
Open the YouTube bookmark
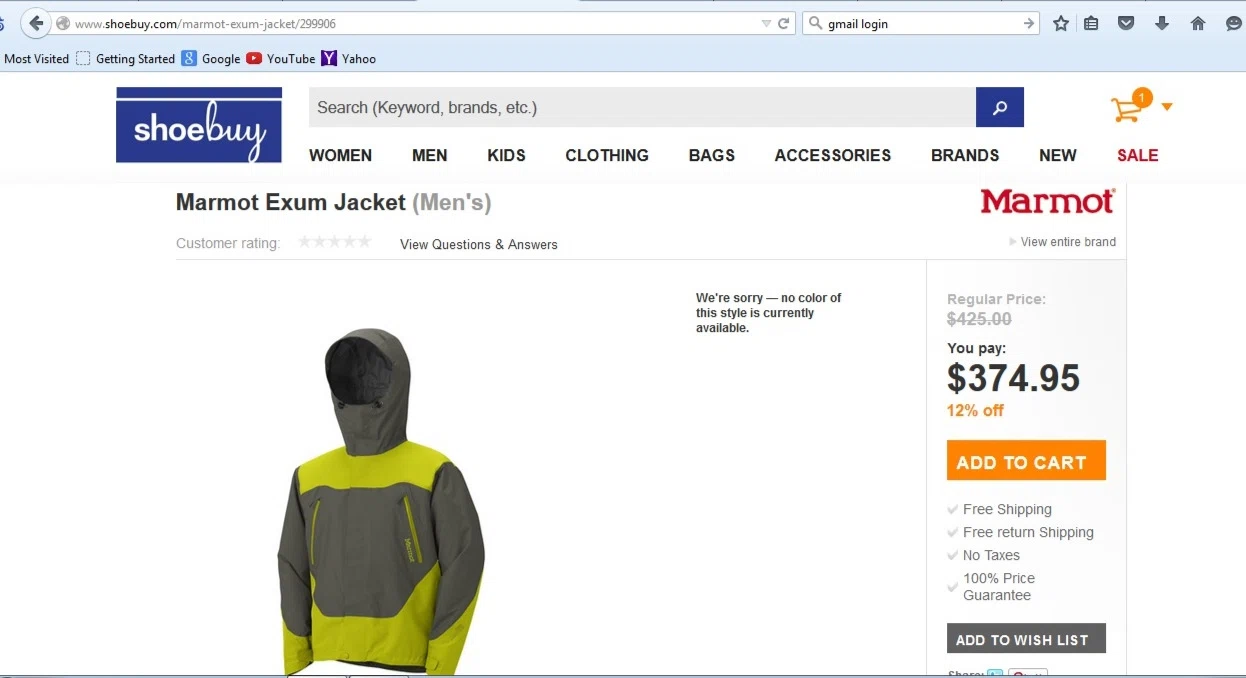281,59
